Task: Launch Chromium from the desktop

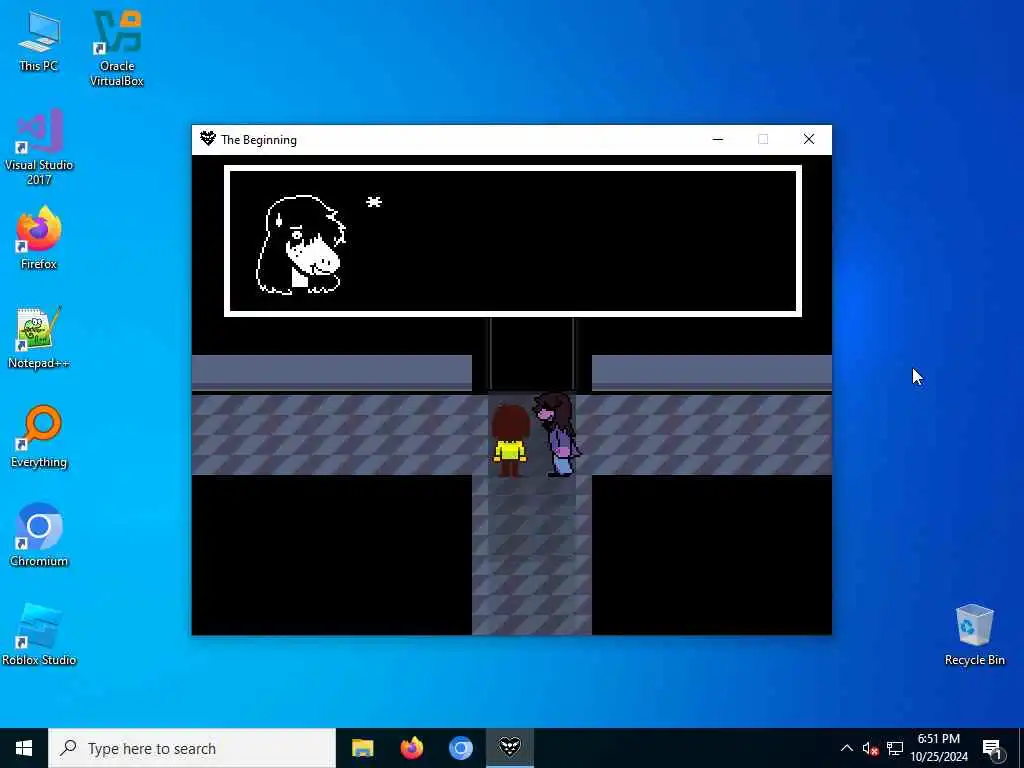Action: pyautogui.click(x=39, y=536)
